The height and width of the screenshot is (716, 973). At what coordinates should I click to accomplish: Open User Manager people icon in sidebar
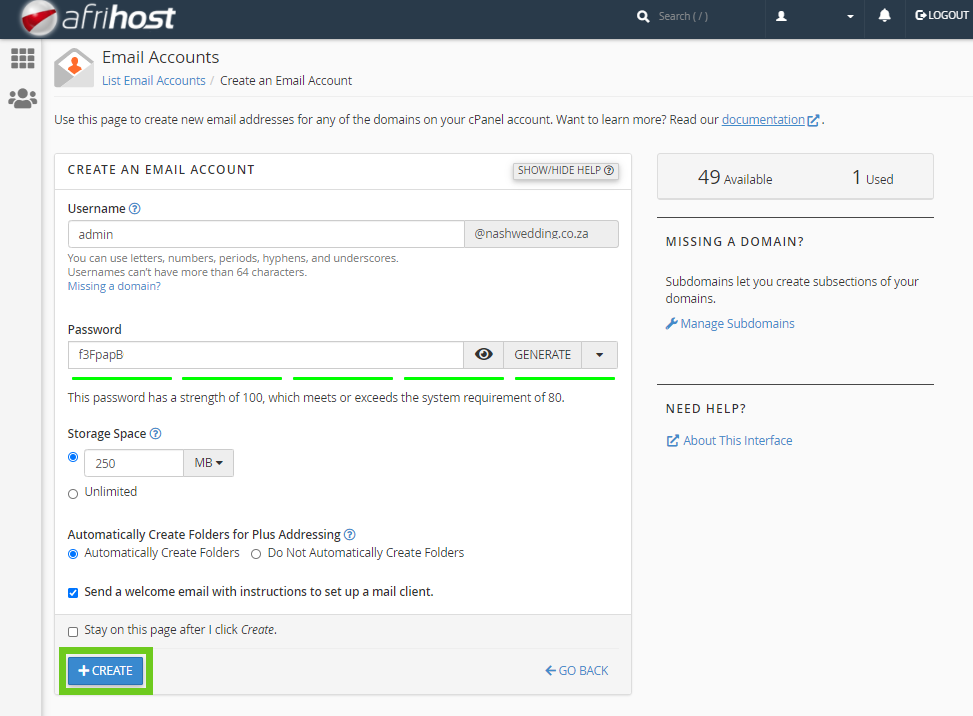[x=22, y=99]
